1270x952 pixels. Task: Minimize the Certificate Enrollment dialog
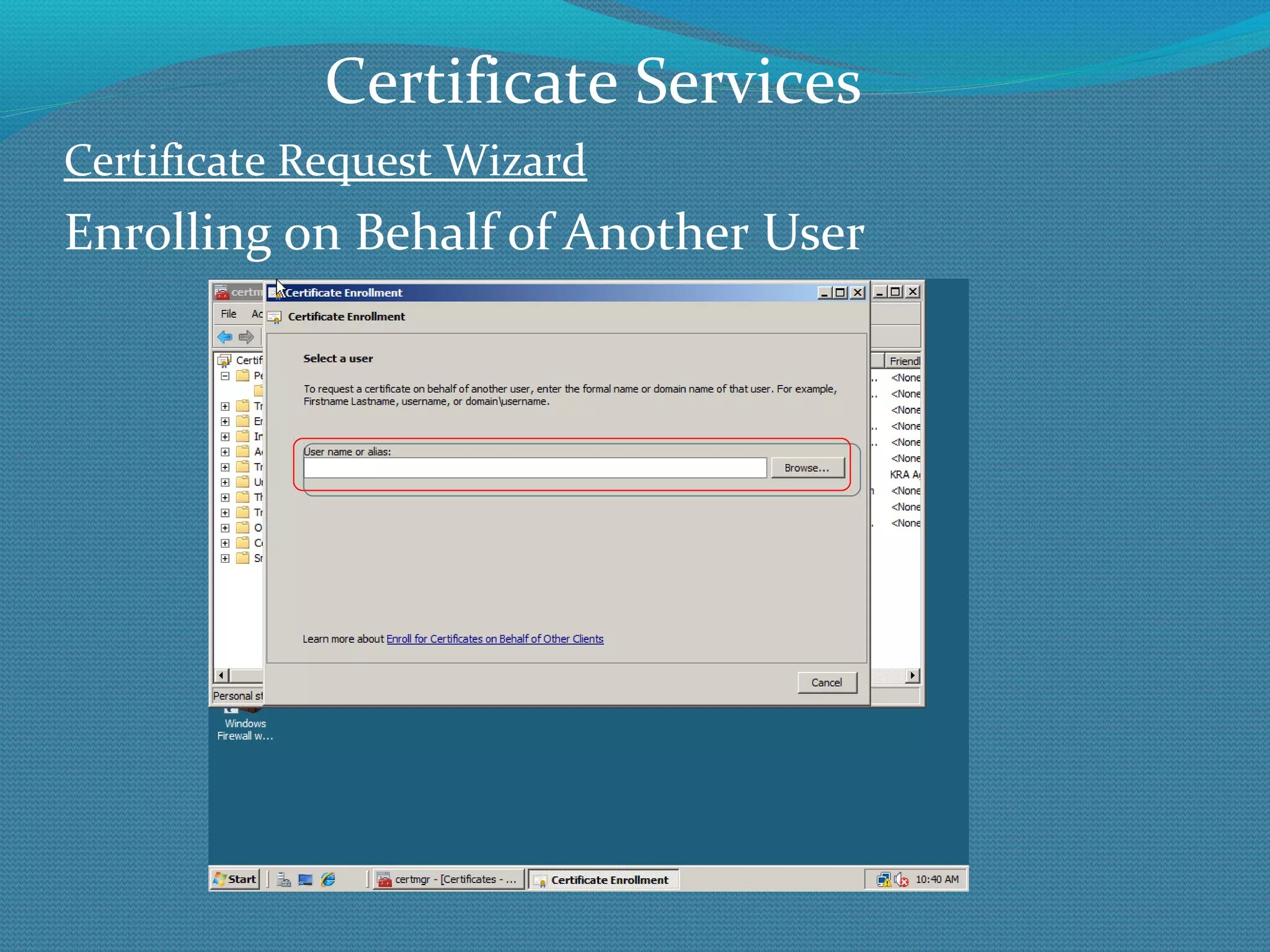[x=824, y=293]
